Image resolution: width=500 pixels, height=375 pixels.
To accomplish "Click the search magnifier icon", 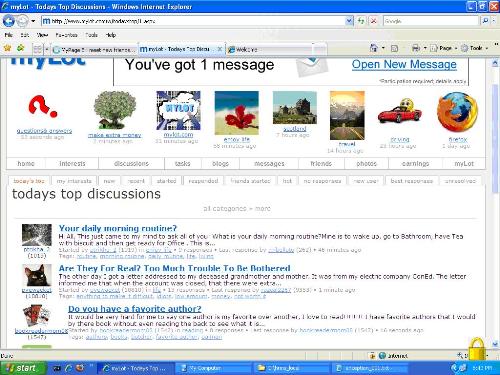I will click(485, 21).
